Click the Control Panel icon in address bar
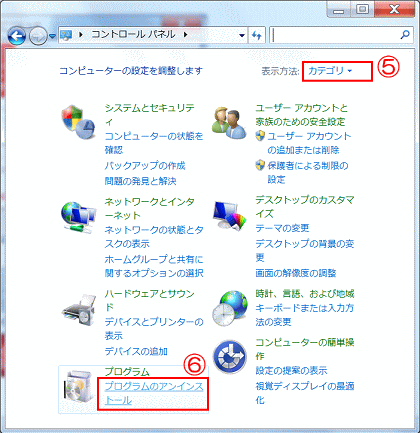The image size is (420, 433). (x=66, y=35)
